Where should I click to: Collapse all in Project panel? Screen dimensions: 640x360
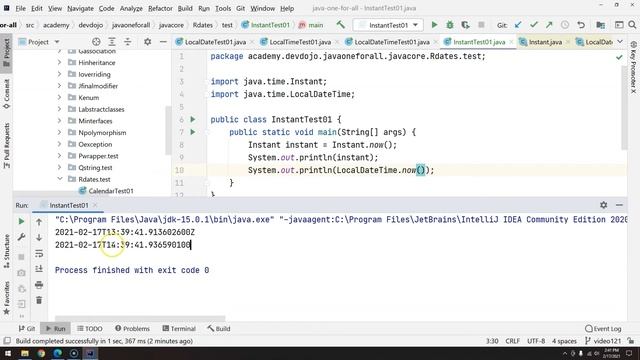(127, 42)
